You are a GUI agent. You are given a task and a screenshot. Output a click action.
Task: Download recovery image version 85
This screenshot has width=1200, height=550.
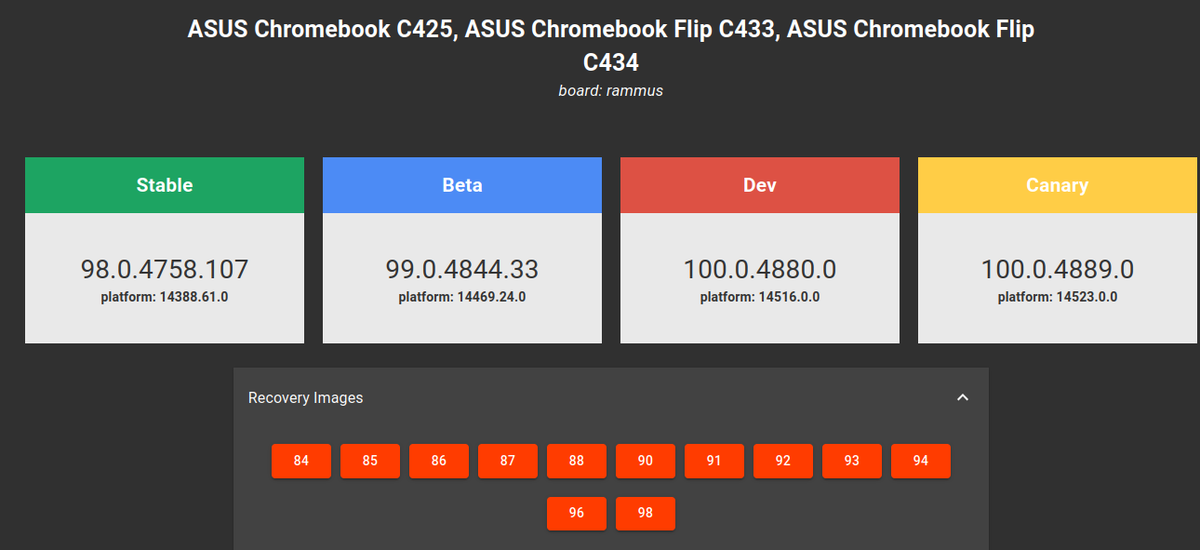370,461
